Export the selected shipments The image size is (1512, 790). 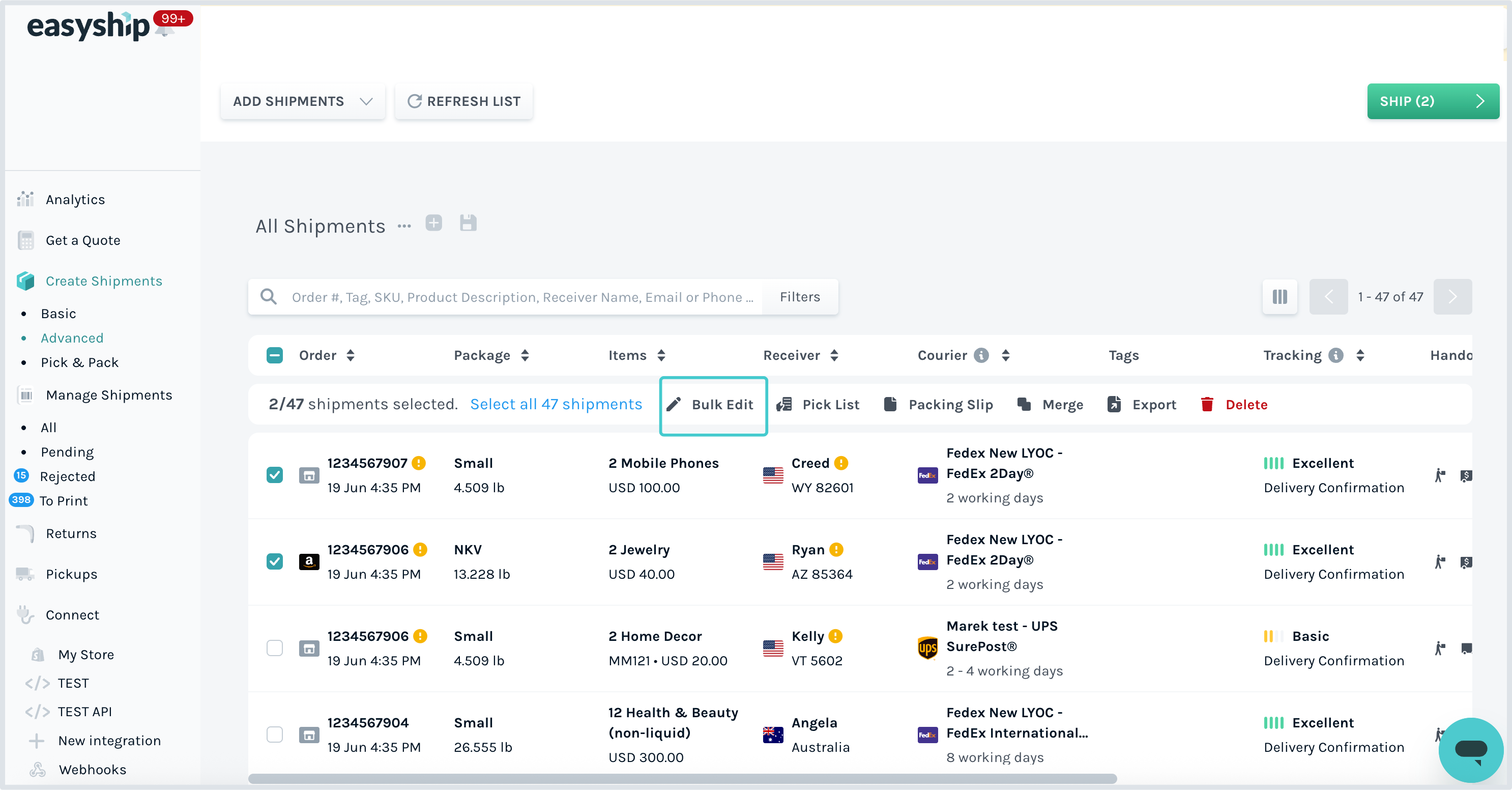[x=1142, y=405]
